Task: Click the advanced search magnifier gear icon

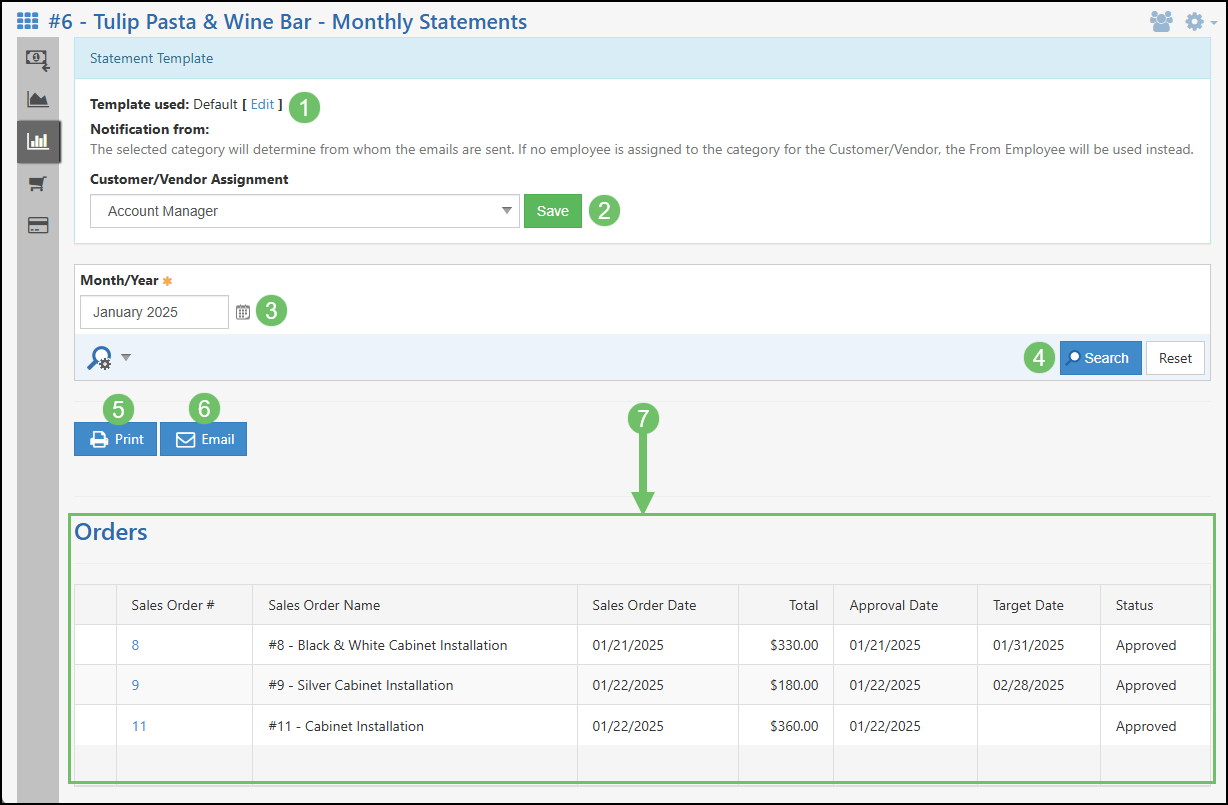Action: 99,358
